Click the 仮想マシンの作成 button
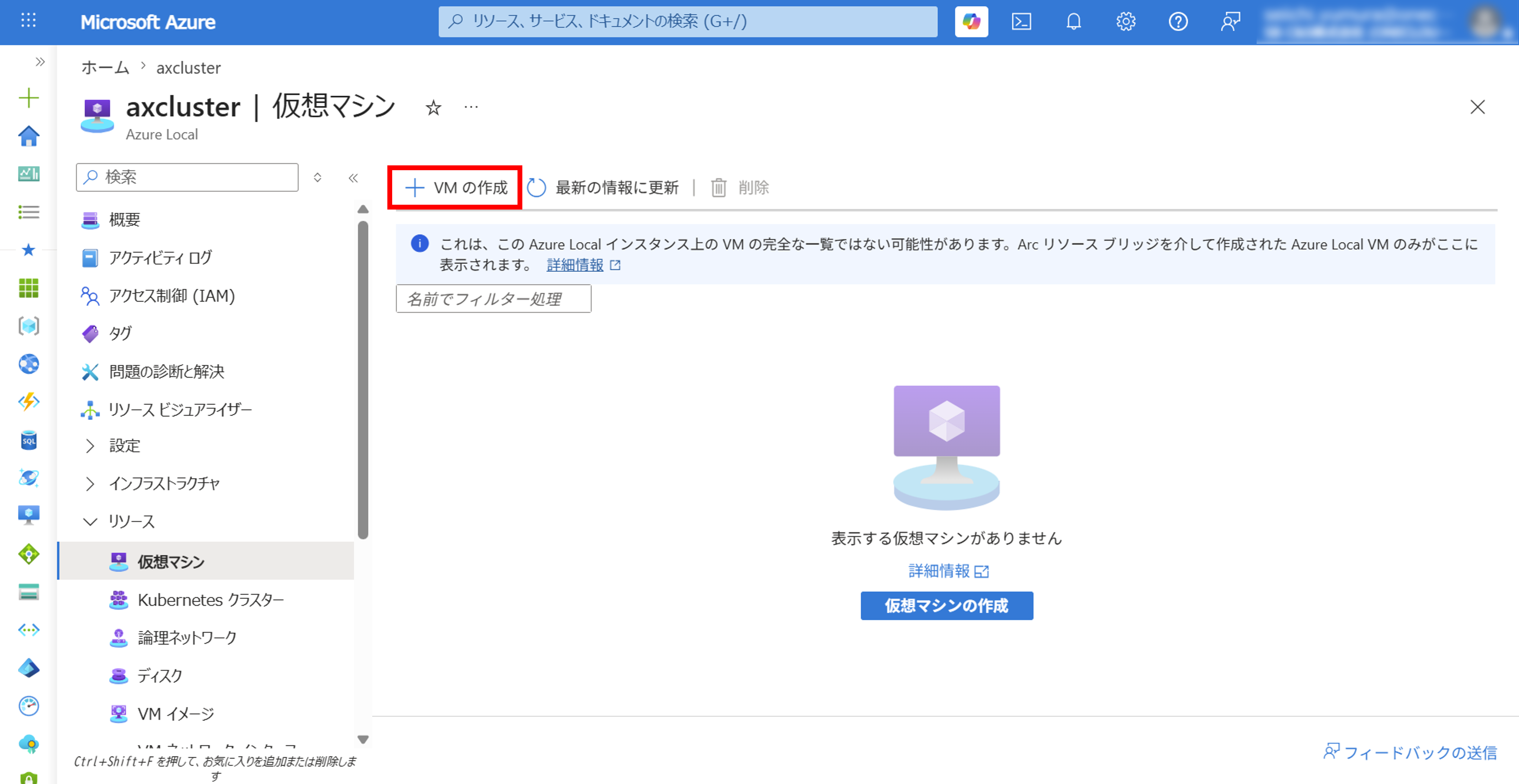 (x=946, y=606)
